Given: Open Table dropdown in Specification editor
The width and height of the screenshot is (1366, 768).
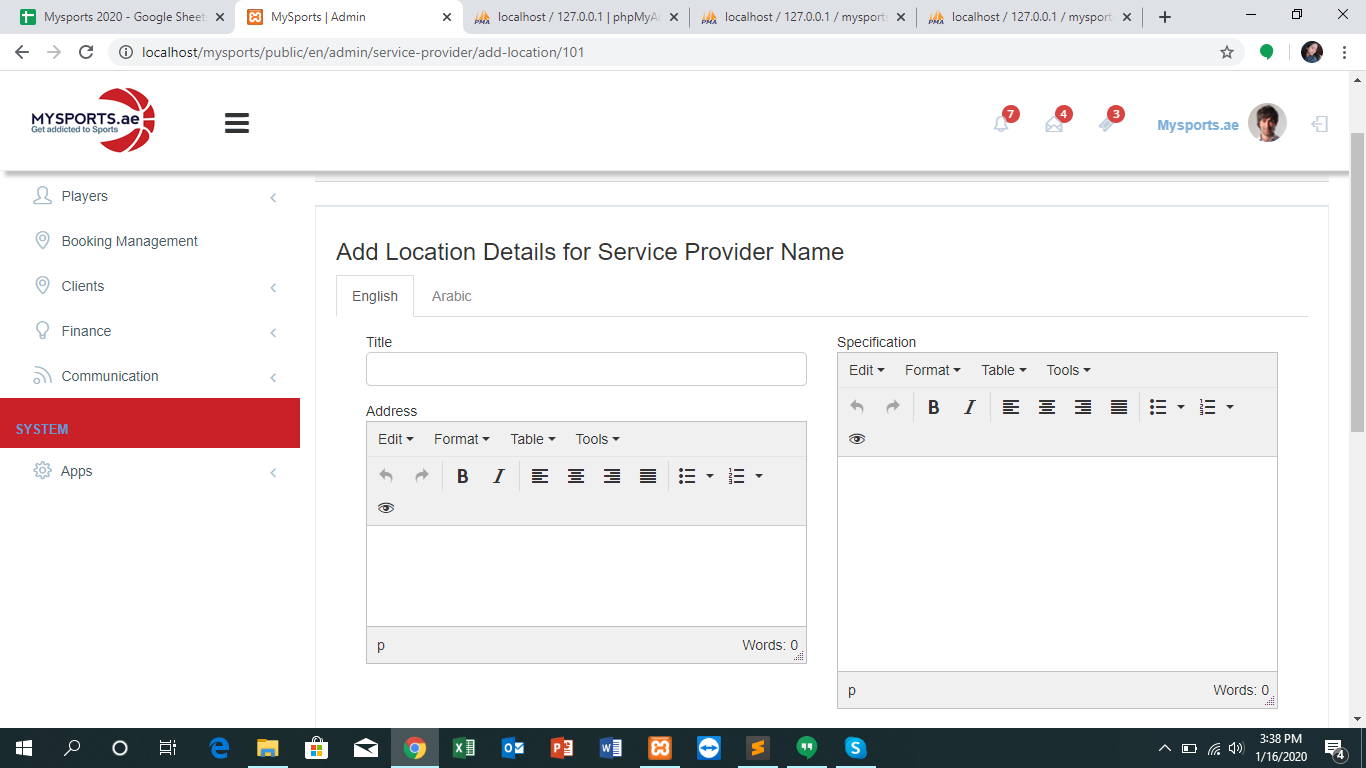Looking at the screenshot, I should (x=1003, y=370).
